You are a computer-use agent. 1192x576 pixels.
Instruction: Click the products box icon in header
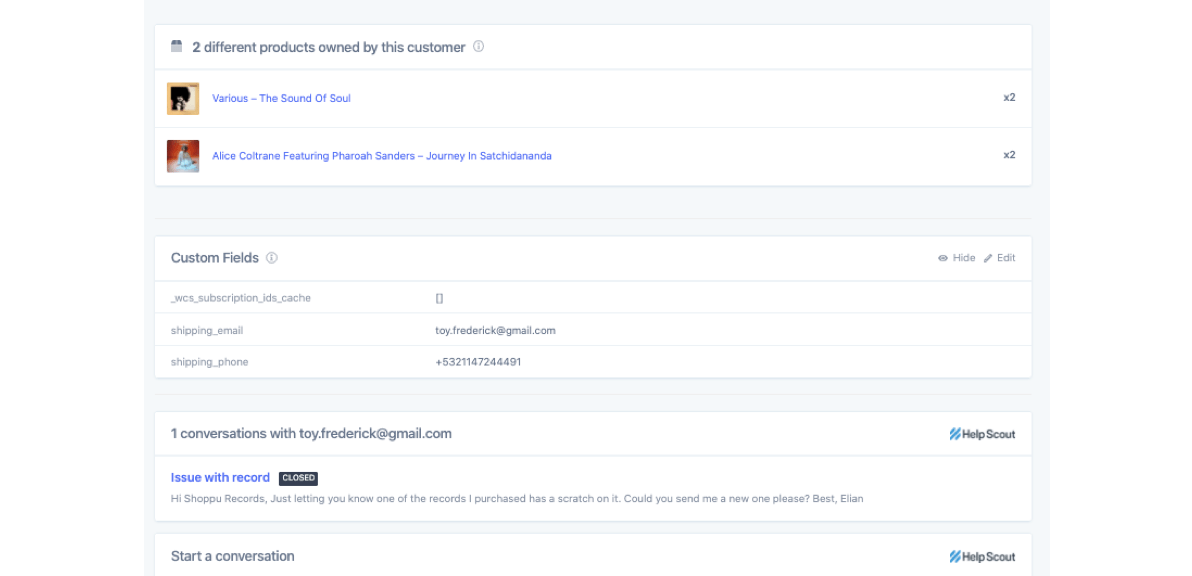[x=177, y=47]
